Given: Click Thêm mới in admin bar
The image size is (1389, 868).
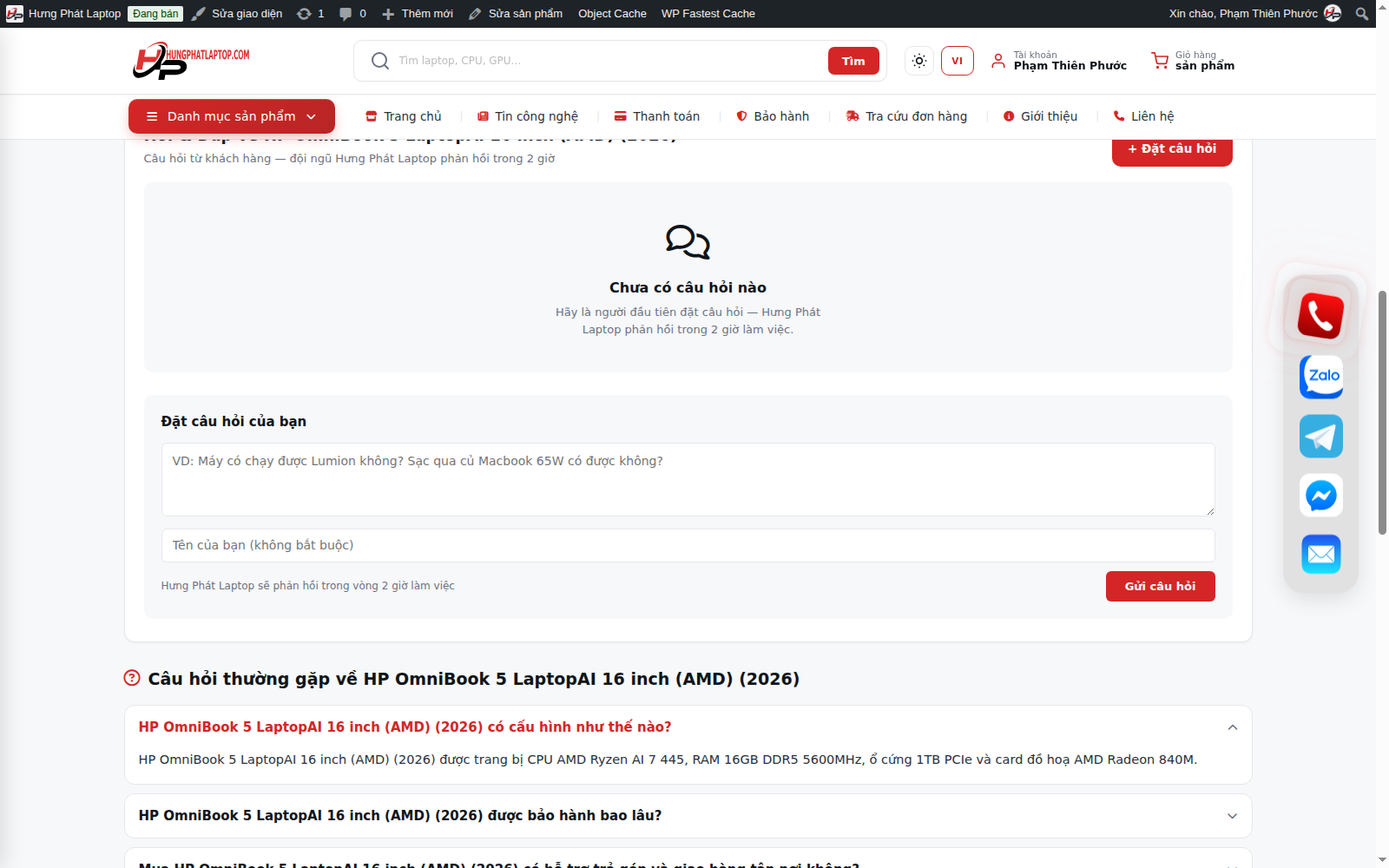Looking at the screenshot, I should [x=418, y=14].
